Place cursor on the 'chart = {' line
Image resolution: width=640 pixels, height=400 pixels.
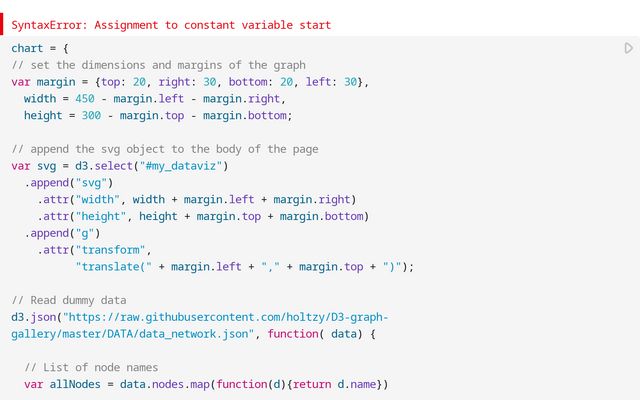click(x=40, y=48)
